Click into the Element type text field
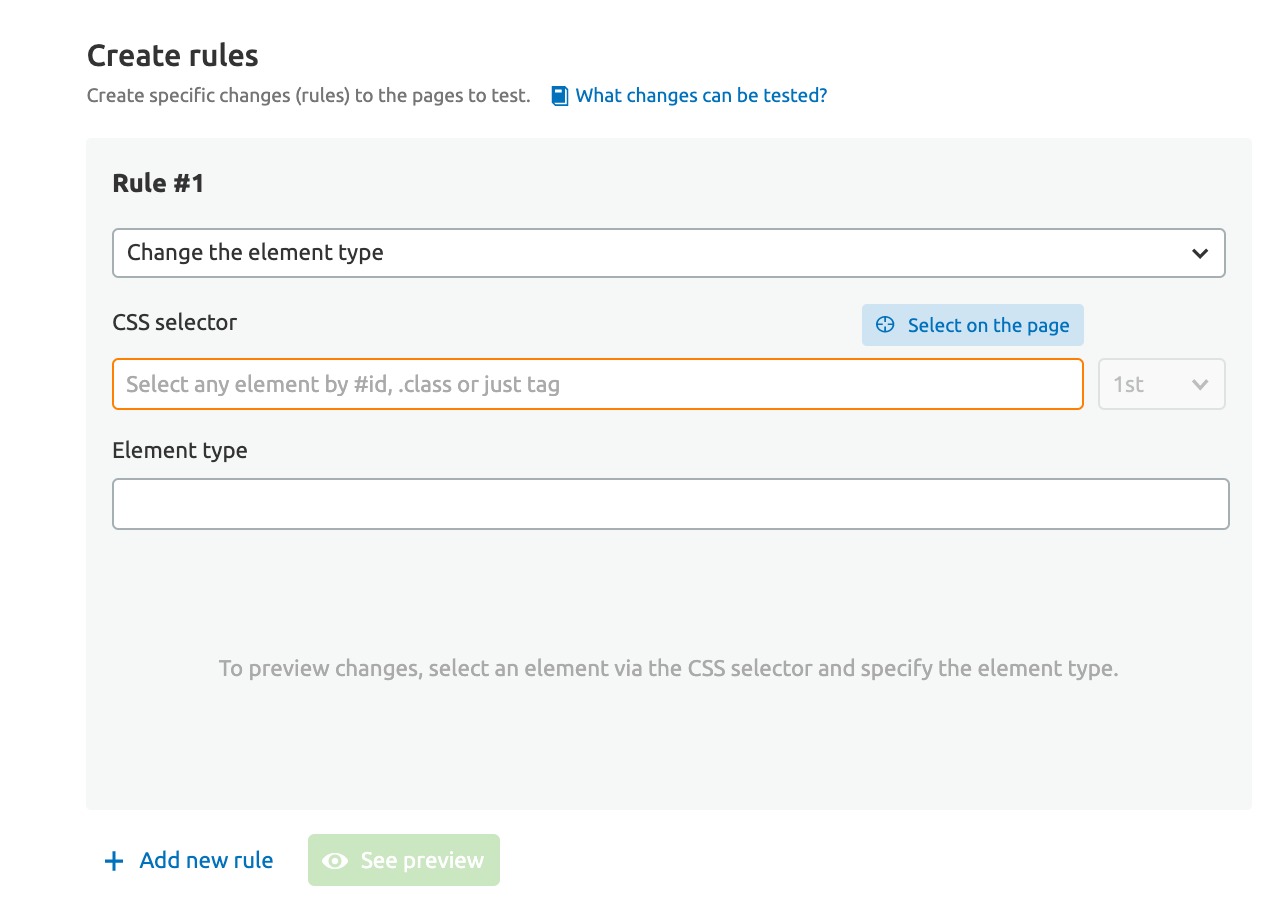This screenshot has width=1276, height=912. tap(670, 504)
